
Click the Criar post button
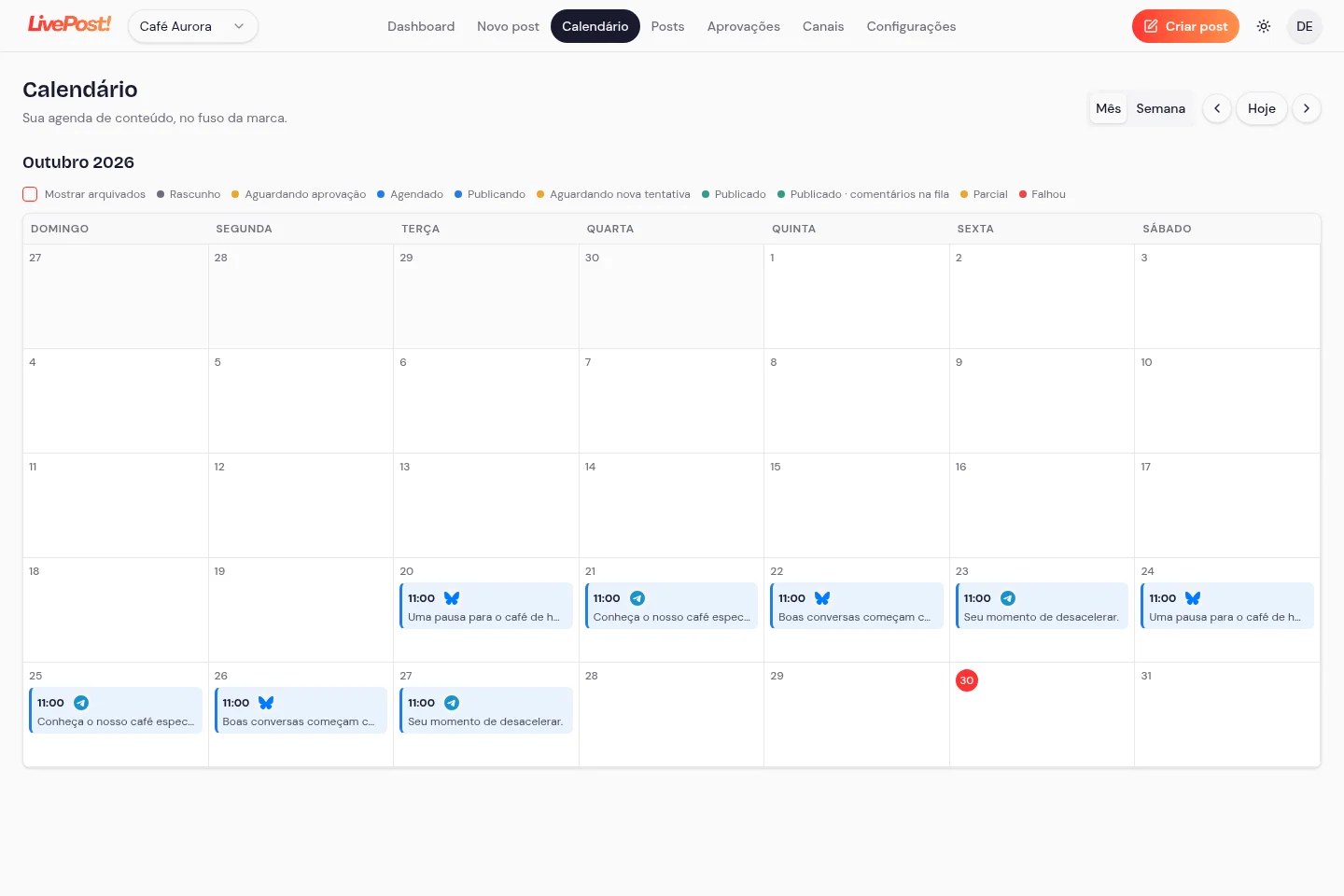click(x=1185, y=26)
